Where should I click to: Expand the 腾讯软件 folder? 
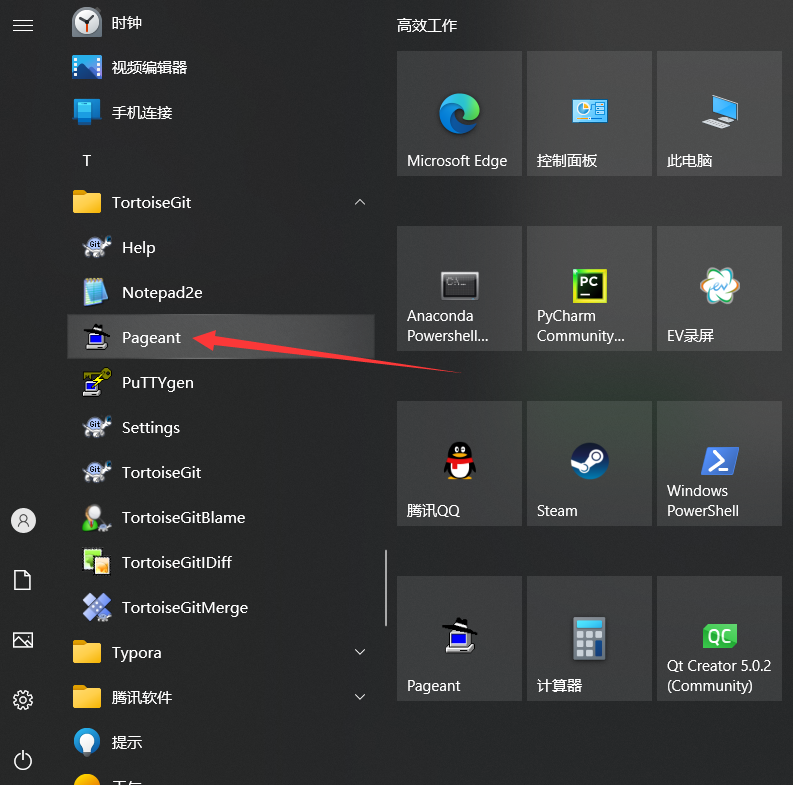[x=360, y=697]
